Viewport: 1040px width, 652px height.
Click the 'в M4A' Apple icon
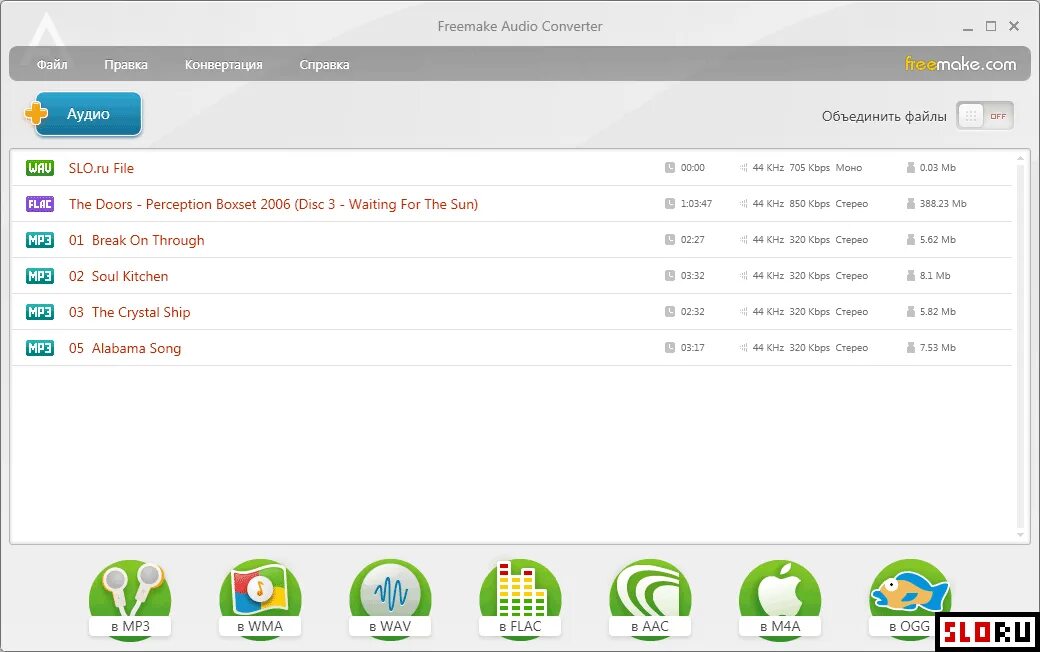point(780,599)
